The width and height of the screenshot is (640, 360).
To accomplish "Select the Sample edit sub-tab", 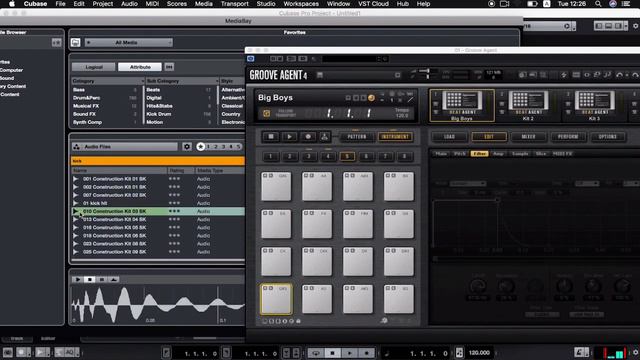I will pos(520,154).
